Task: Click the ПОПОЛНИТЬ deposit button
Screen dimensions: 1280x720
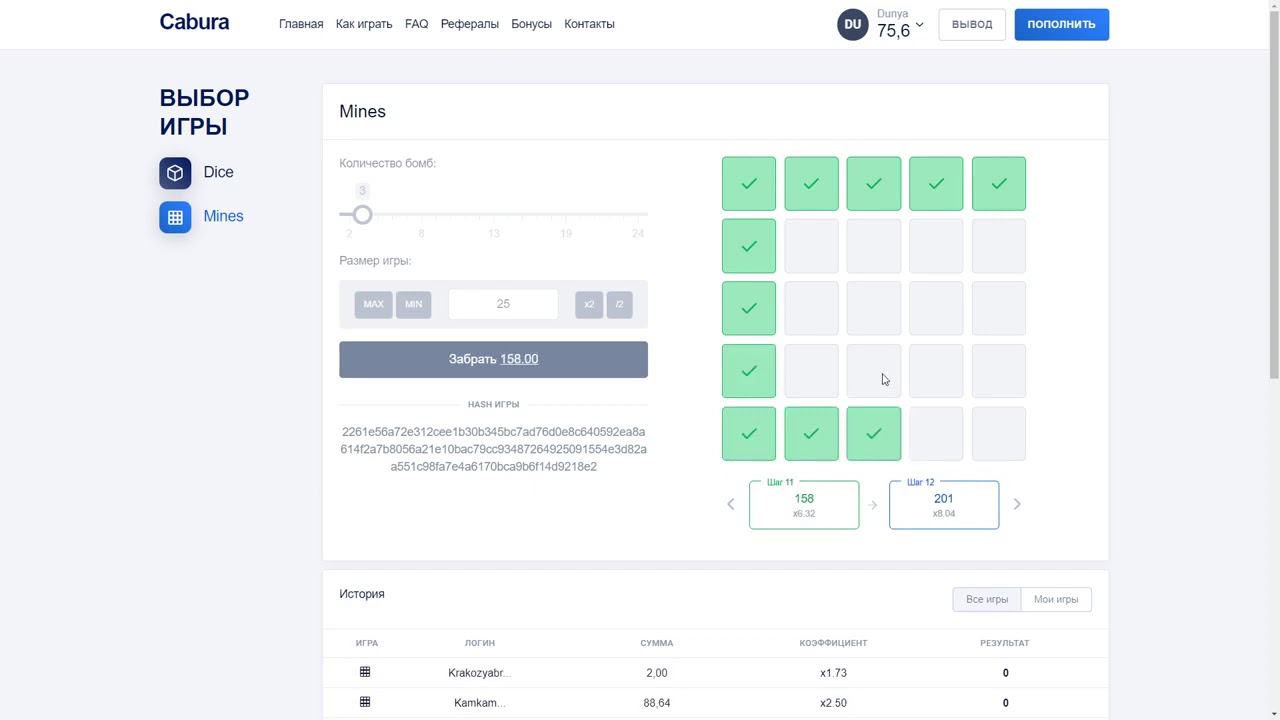Action: point(1061,24)
